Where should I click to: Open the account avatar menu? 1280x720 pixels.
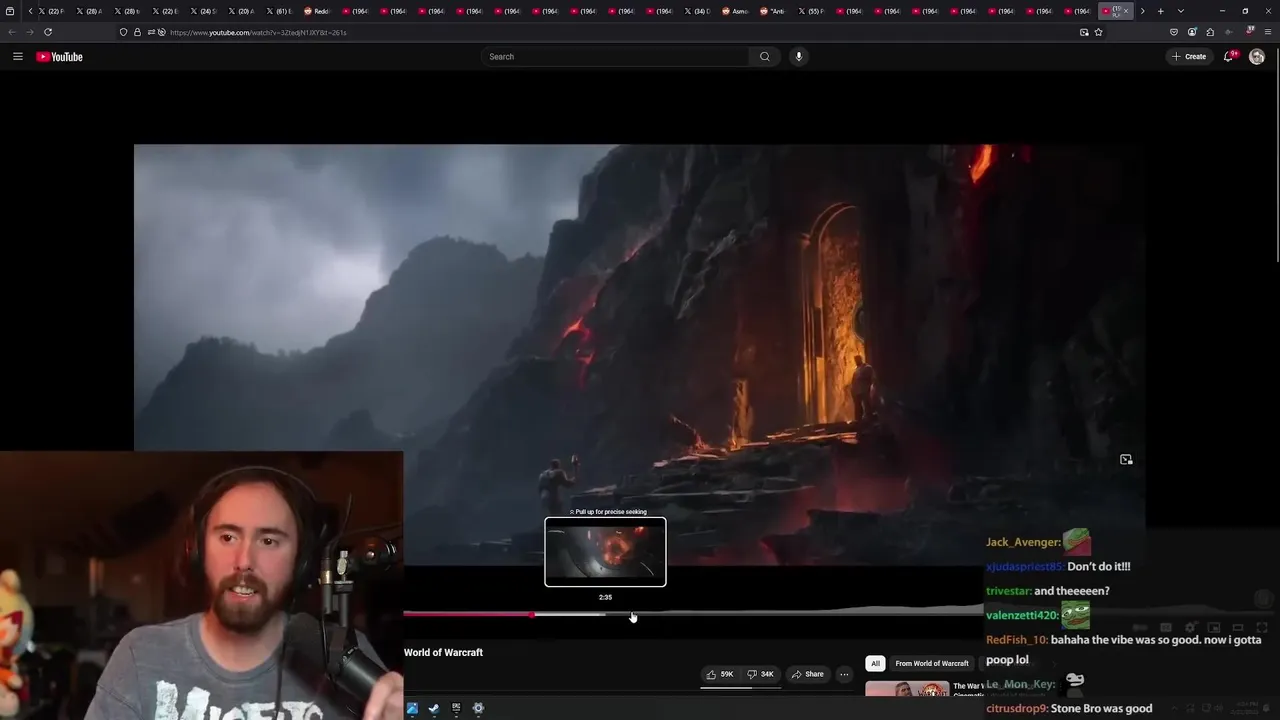1257,57
